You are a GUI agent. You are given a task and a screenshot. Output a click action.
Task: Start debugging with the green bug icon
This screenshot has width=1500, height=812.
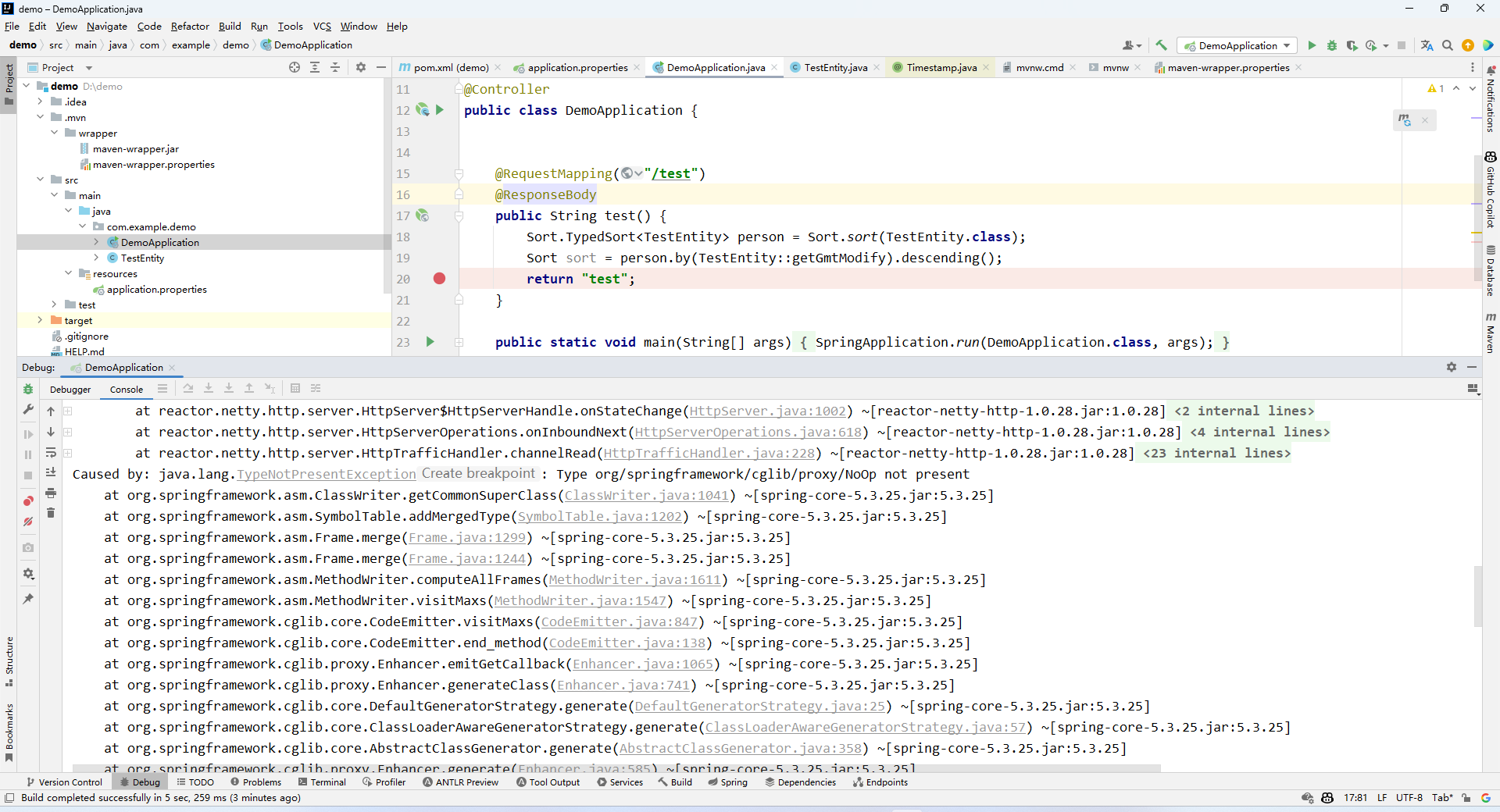point(1332,45)
